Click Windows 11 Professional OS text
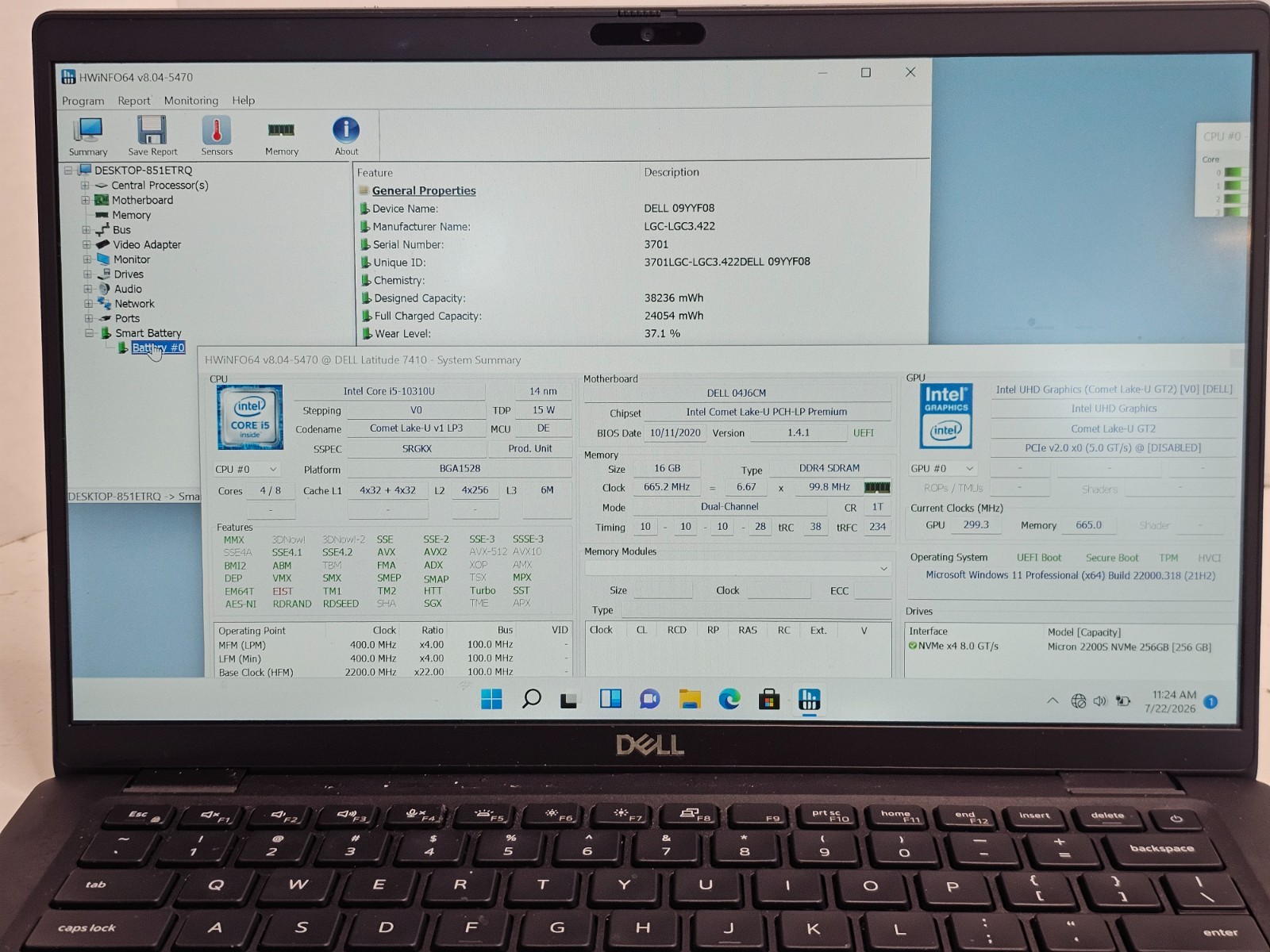The height and width of the screenshot is (952, 1270). click(1070, 575)
